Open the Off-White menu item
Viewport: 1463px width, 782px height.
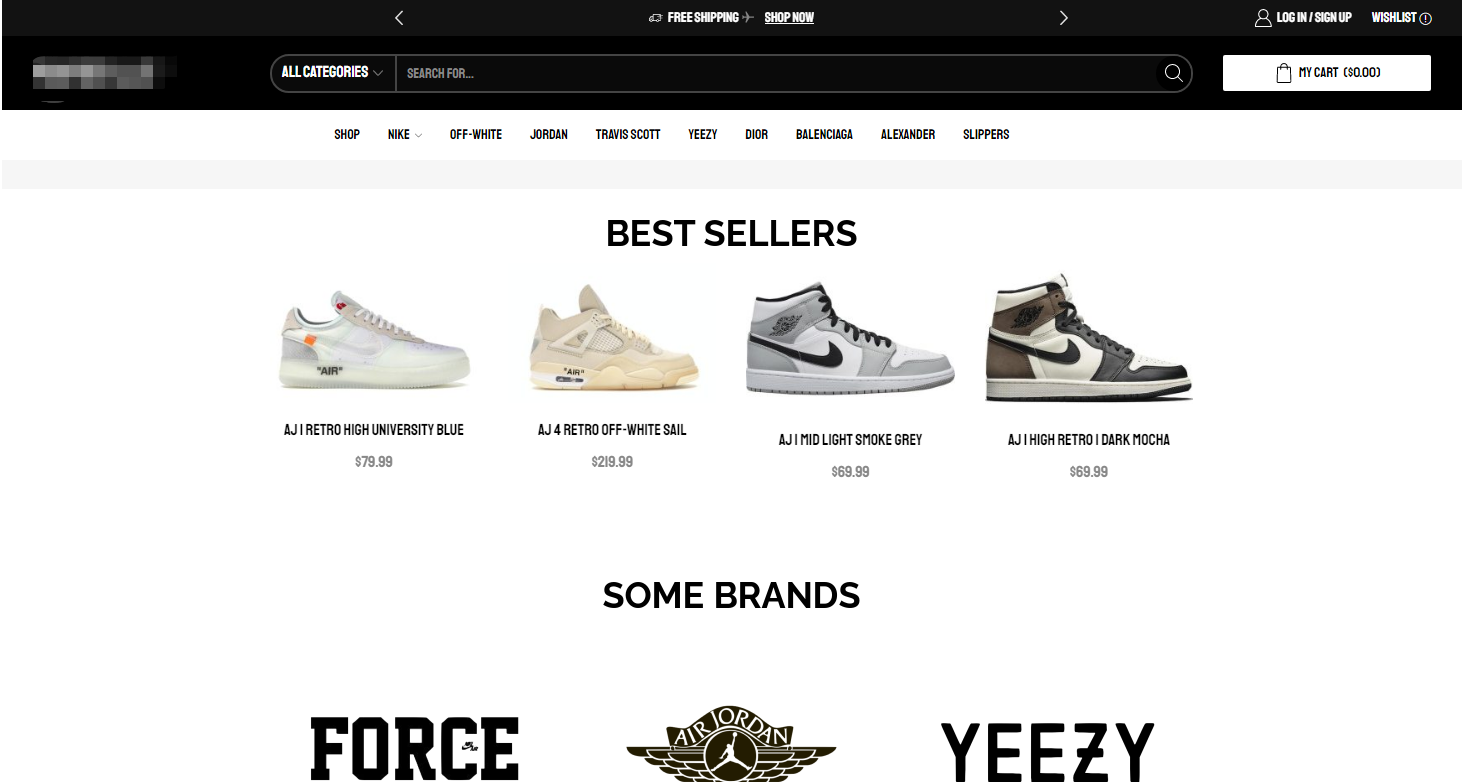476,134
